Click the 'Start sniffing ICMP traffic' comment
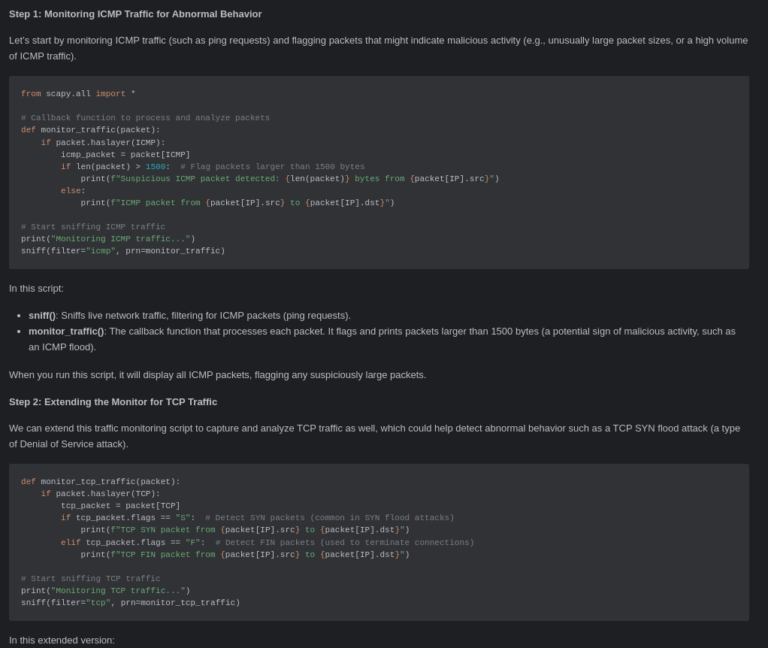Image resolution: width=768 pixels, height=648 pixels. 93,226
